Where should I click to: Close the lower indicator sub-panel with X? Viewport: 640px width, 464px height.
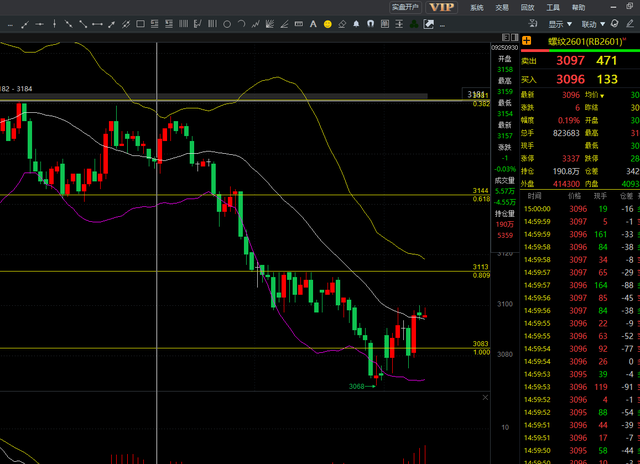tap(485, 397)
